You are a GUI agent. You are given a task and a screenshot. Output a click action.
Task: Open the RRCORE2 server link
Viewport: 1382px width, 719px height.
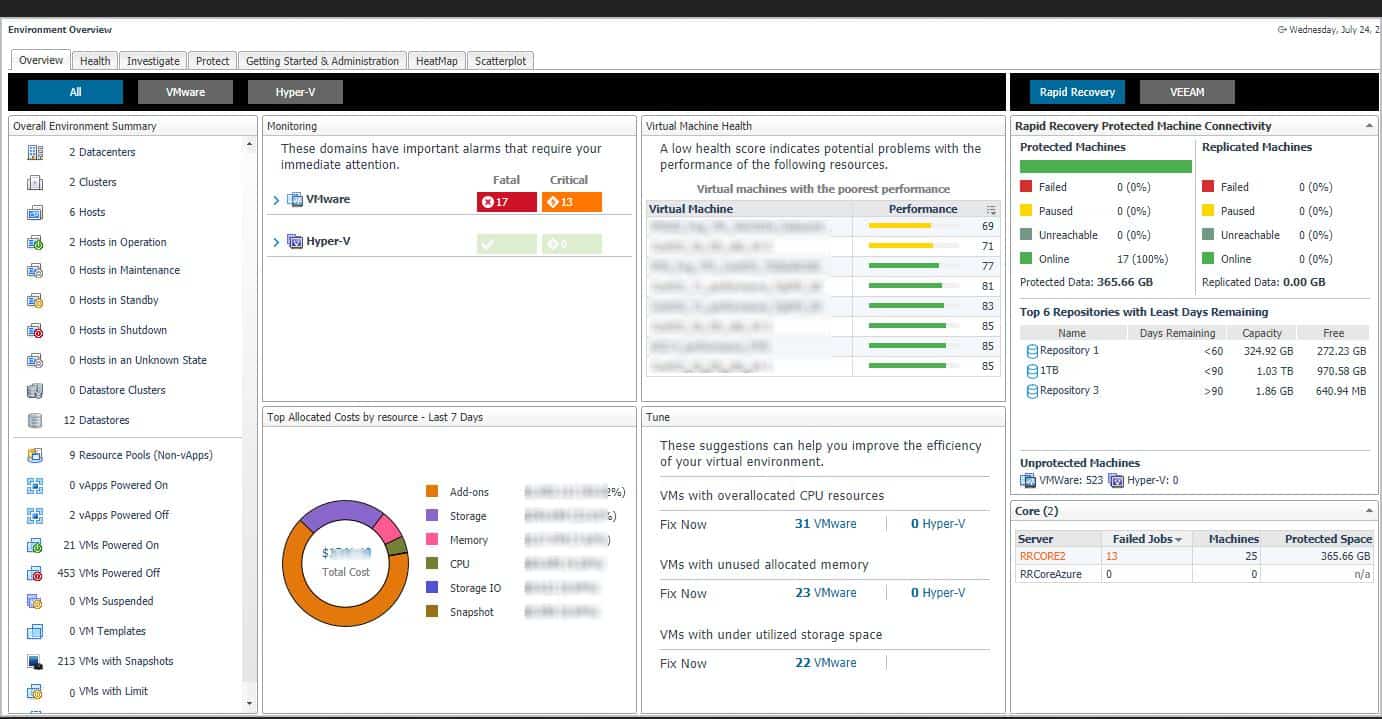(x=1043, y=556)
